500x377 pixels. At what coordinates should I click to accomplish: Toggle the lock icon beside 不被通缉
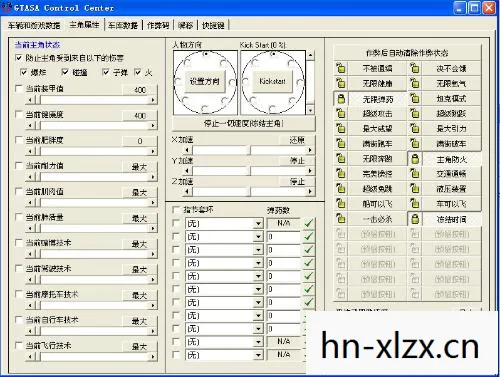tap(341, 68)
